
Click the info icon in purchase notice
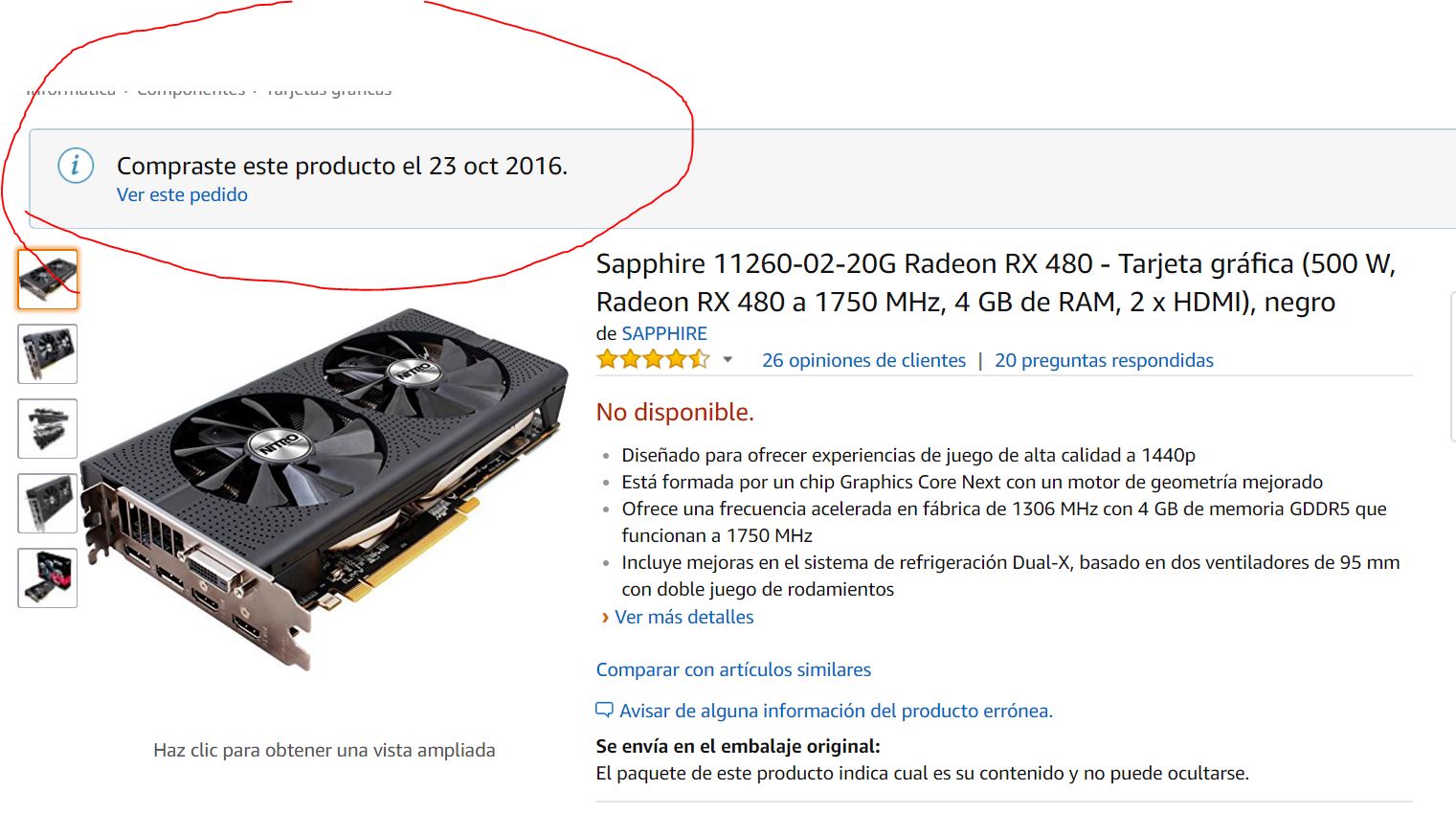click(x=76, y=166)
